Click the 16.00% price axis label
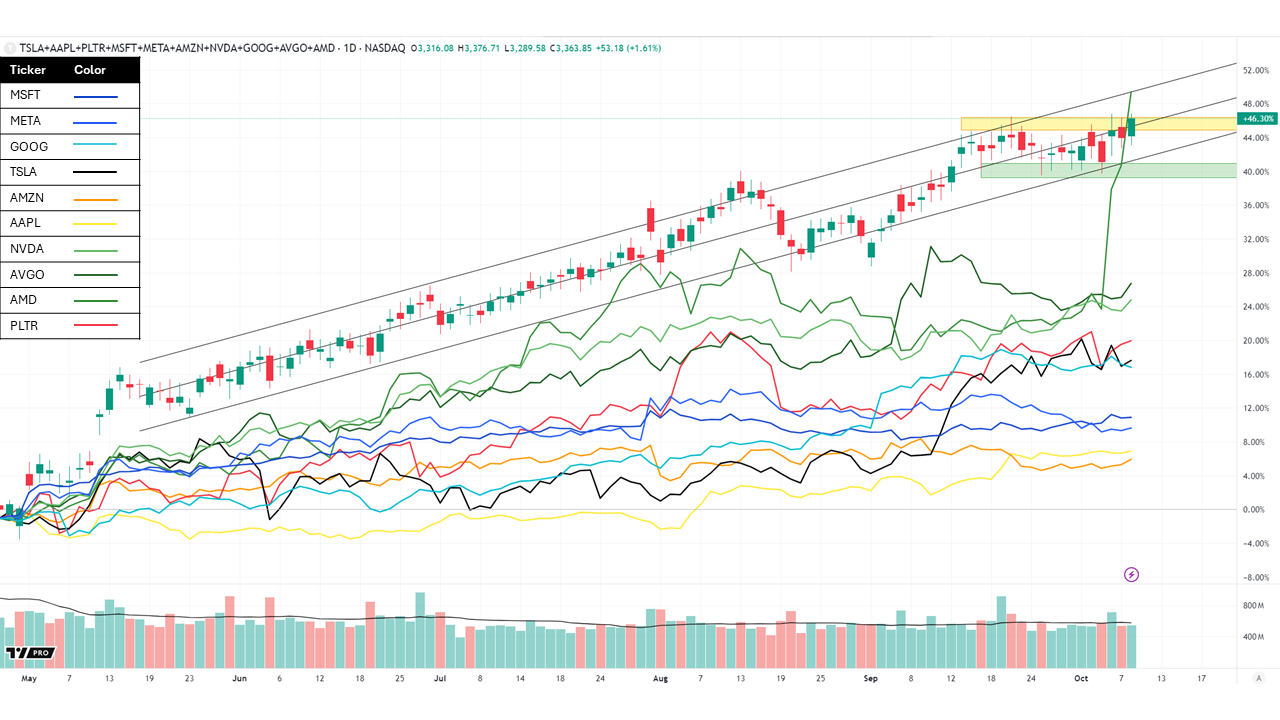The width and height of the screenshot is (1280, 720). click(1256, 375)
